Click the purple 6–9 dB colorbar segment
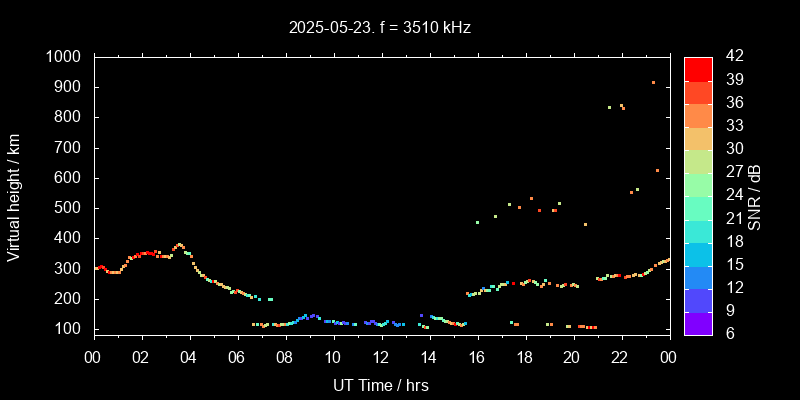The width and height of the screenshot is (800, 400). coord(698,322)
